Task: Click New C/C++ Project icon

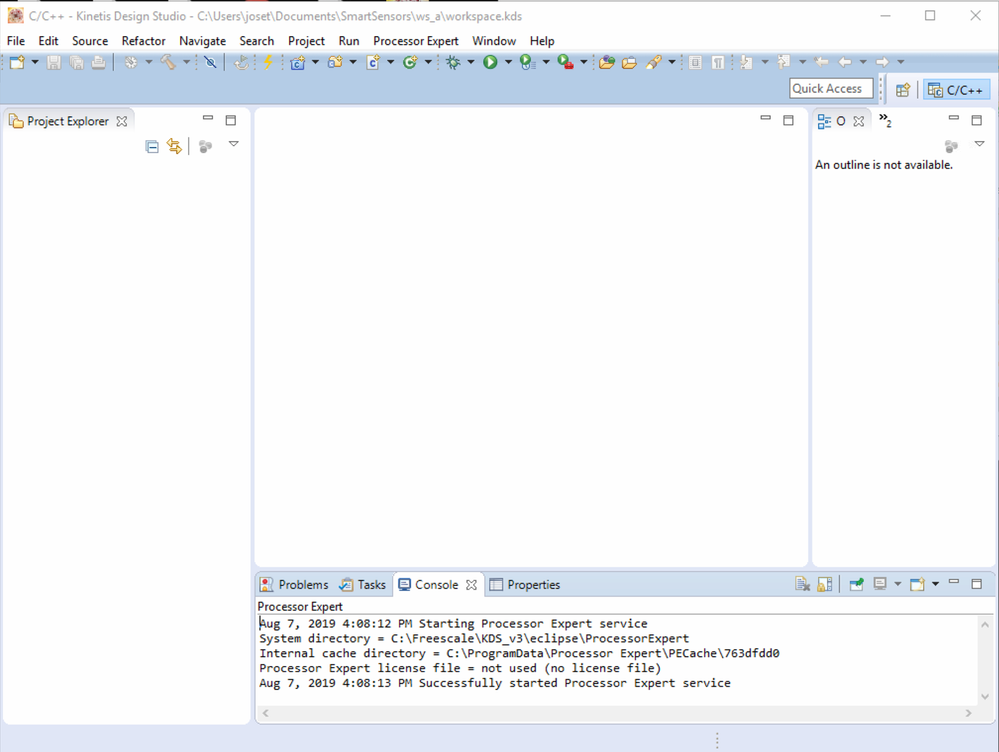Action: (x=298, y=62)
